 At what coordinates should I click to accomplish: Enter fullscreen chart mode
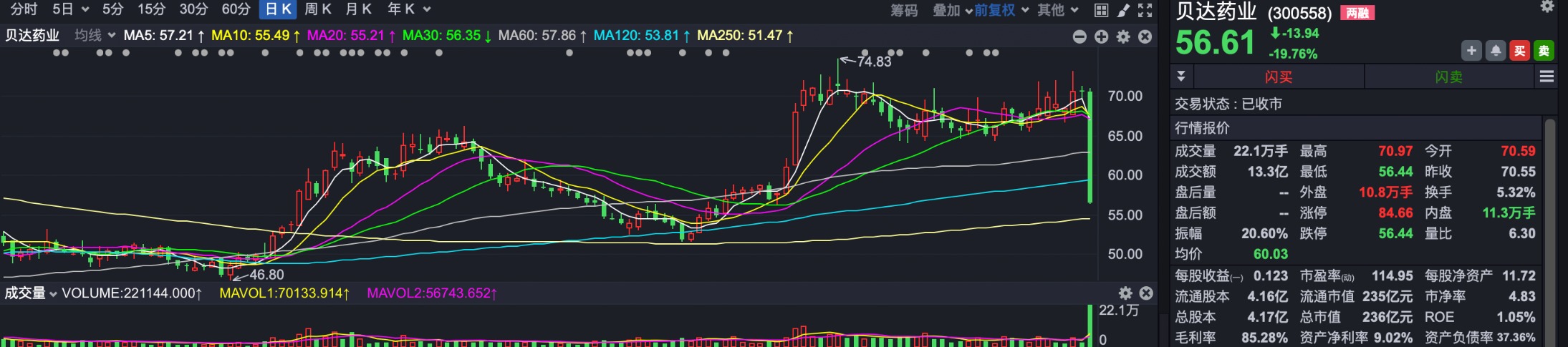point(1145,10)
